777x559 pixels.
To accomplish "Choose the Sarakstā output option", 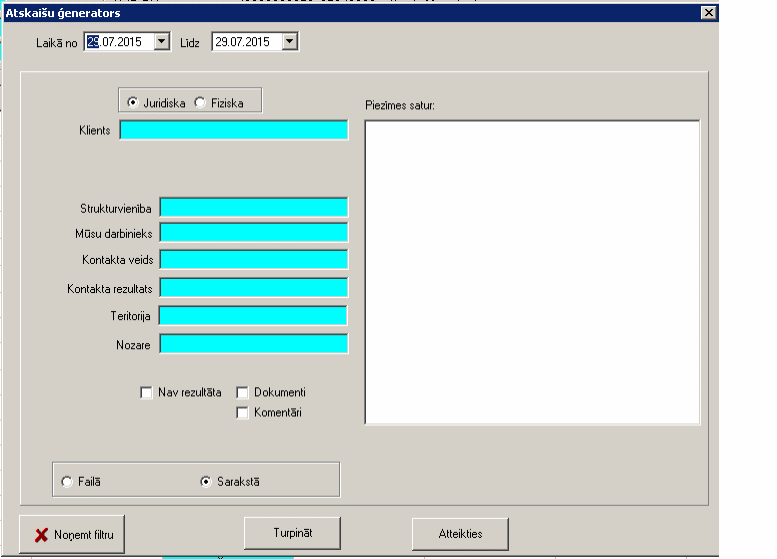I will 206,481.
